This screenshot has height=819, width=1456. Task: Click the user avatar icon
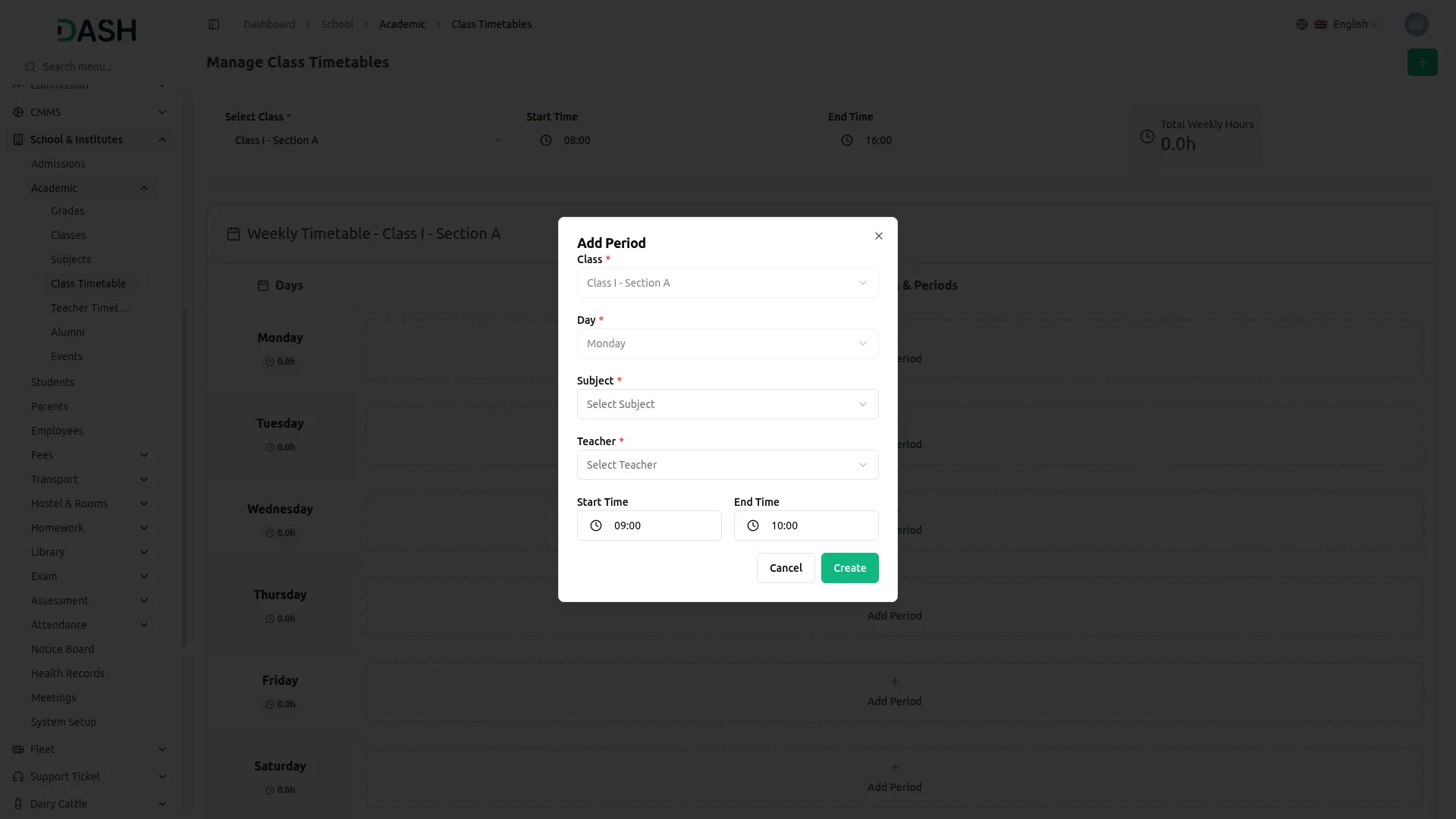click(x=1416, y=24)
